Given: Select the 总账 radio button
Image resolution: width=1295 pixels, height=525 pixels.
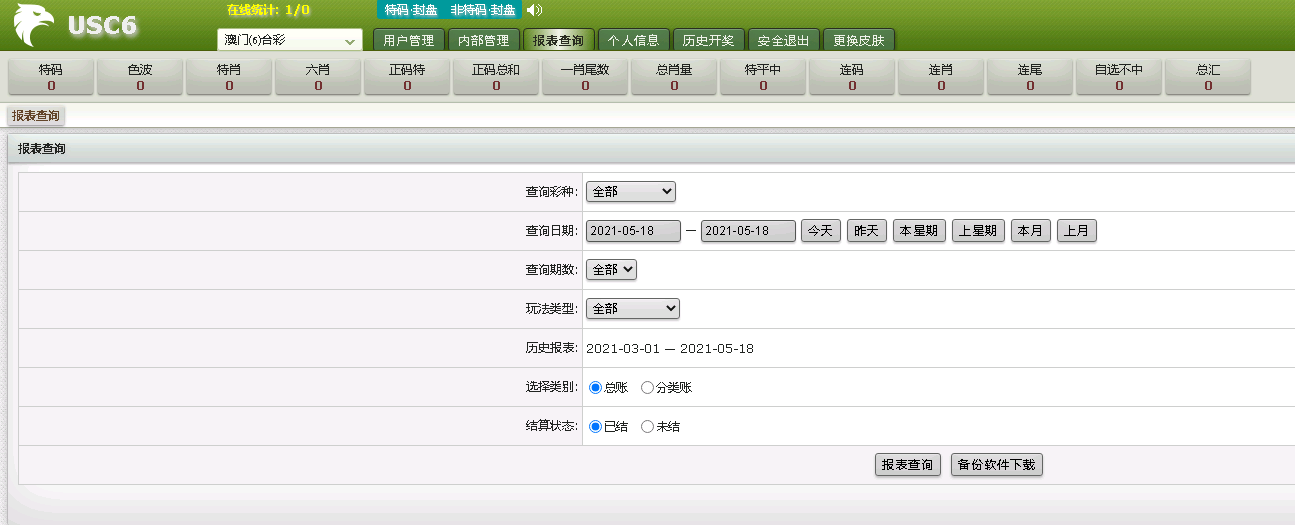Looking at the screenshot, I should [596, 388].
